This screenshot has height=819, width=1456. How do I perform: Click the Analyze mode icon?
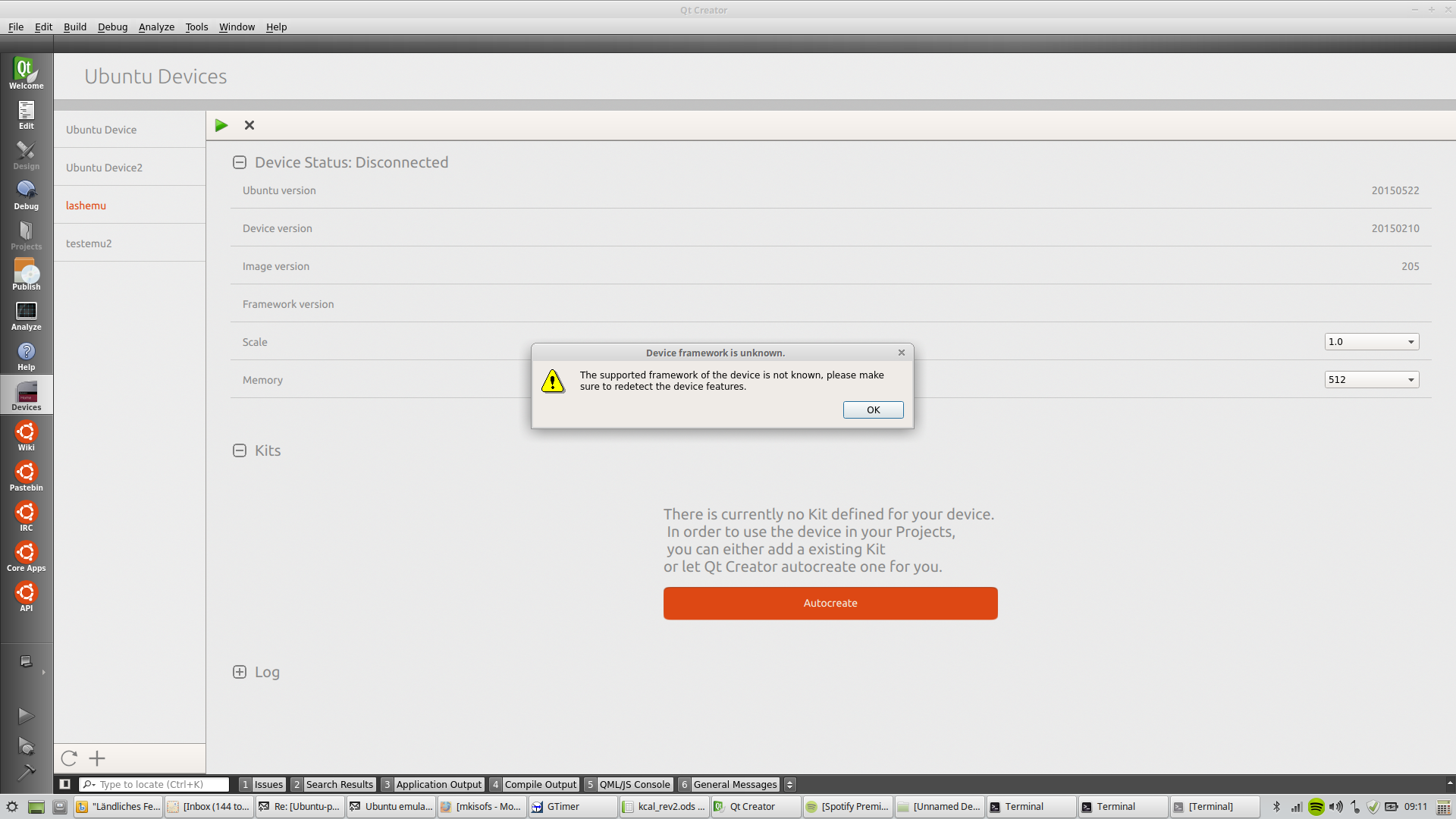[x=26, y=315]
